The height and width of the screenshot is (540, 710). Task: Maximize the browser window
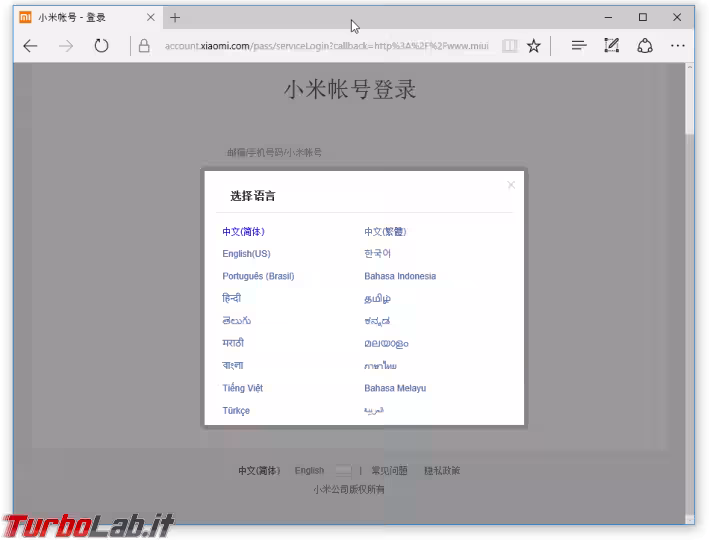point(643,17)
